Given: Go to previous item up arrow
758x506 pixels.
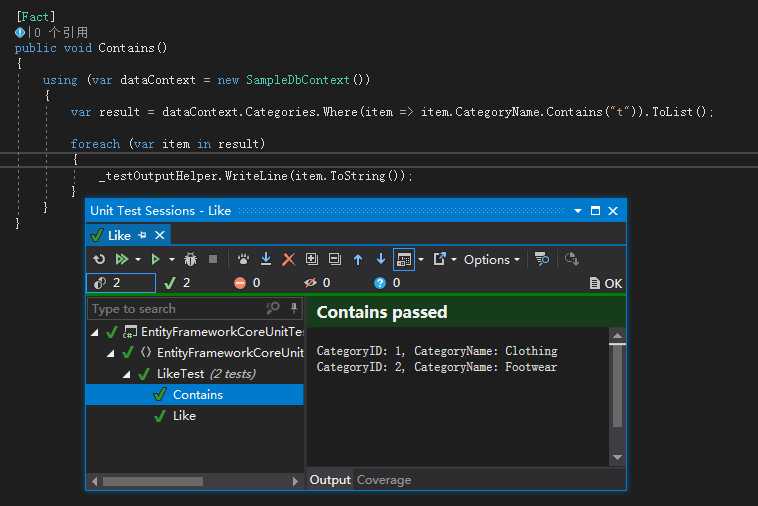Looking at the screenshot, I should point(358,260).
